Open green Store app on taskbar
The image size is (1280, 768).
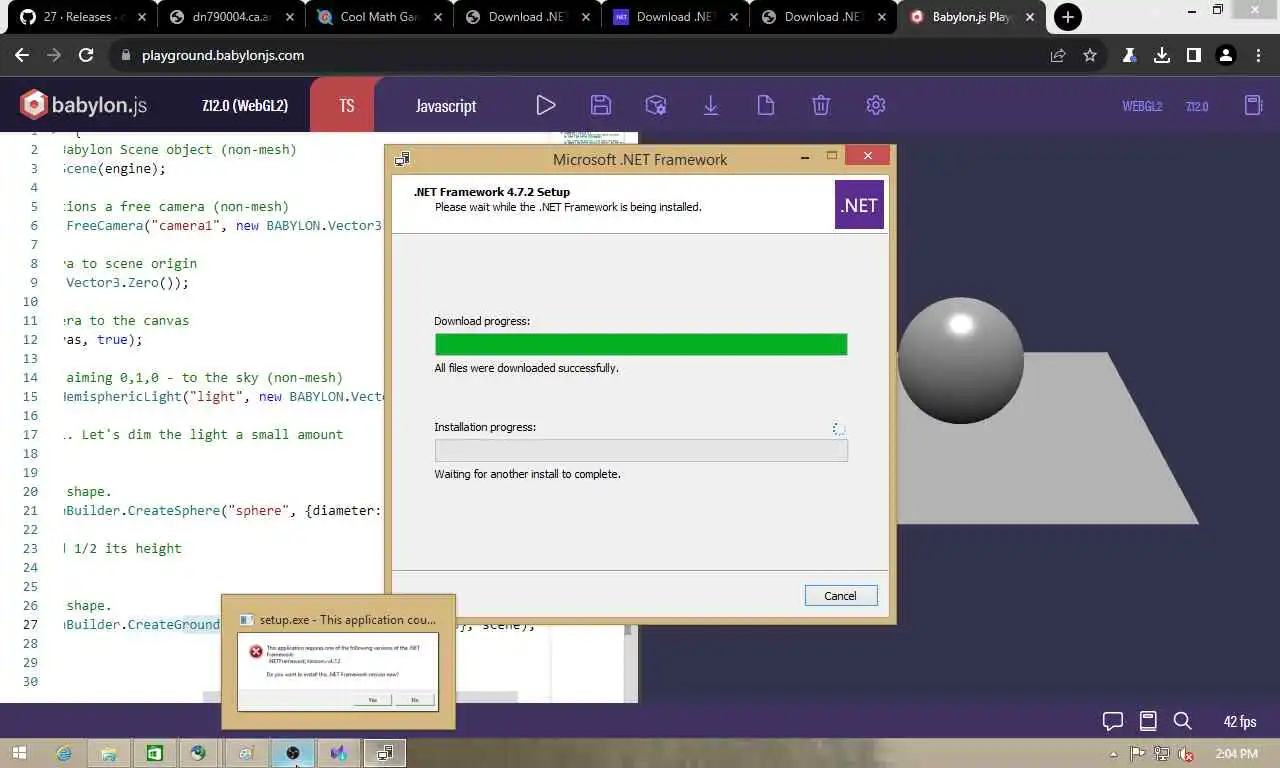coord(155,753)
